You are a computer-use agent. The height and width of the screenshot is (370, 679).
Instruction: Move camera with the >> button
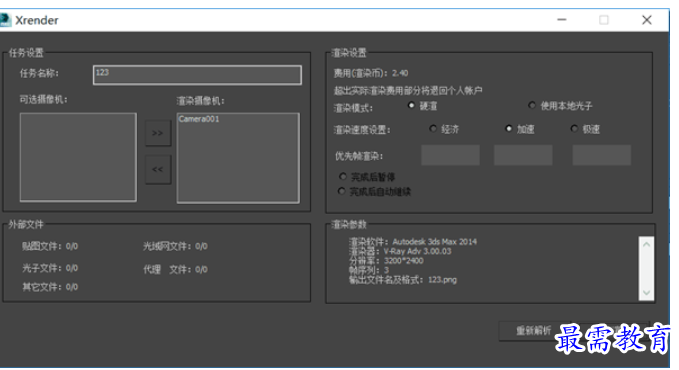tap(158, 133)
